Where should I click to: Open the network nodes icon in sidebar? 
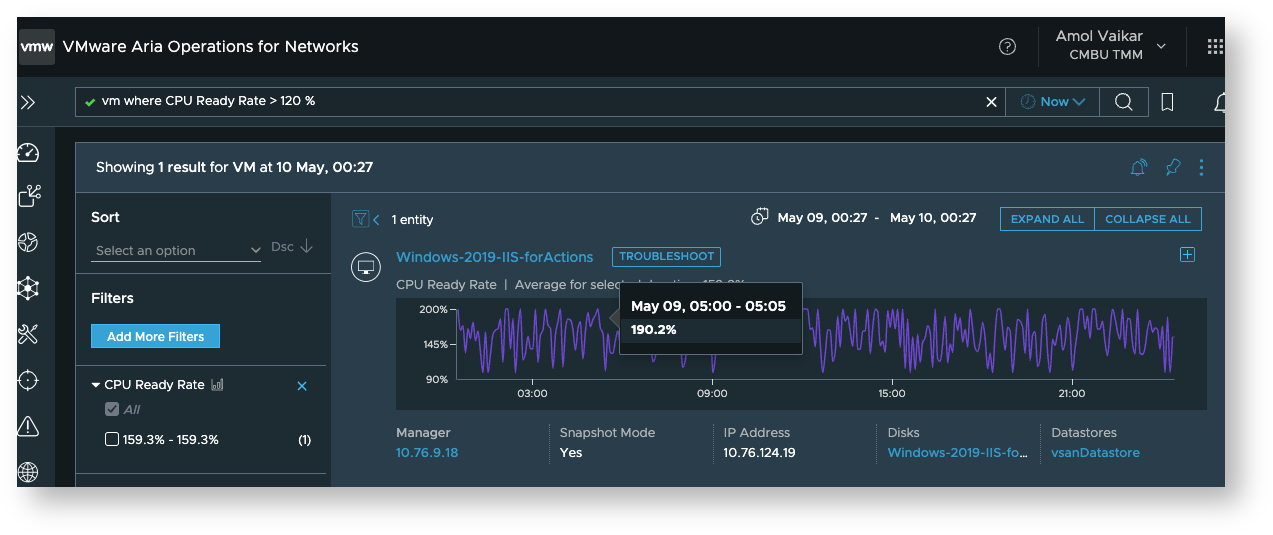point(28,288)
